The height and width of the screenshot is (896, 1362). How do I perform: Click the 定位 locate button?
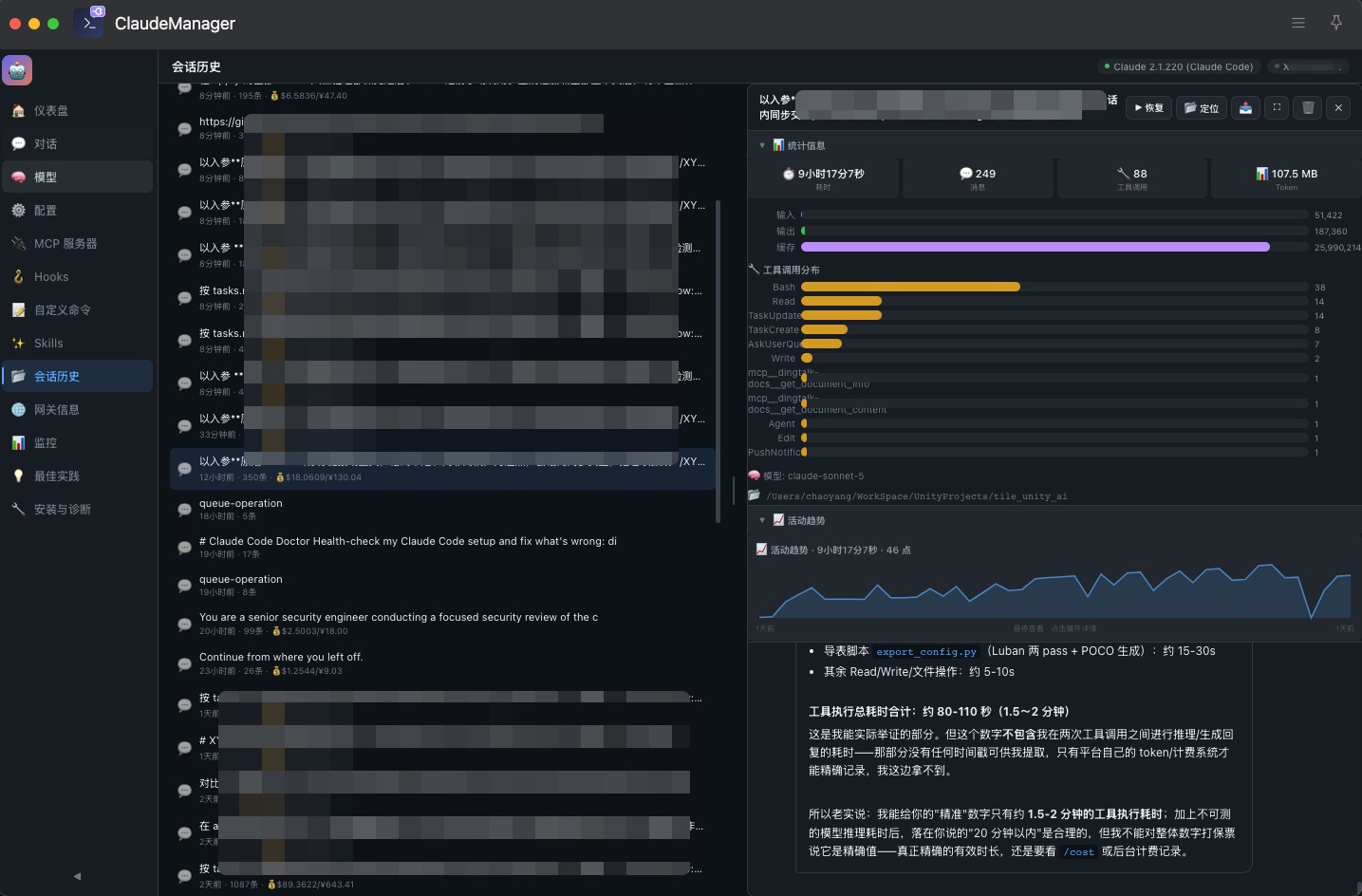(x=1202, y=108)
